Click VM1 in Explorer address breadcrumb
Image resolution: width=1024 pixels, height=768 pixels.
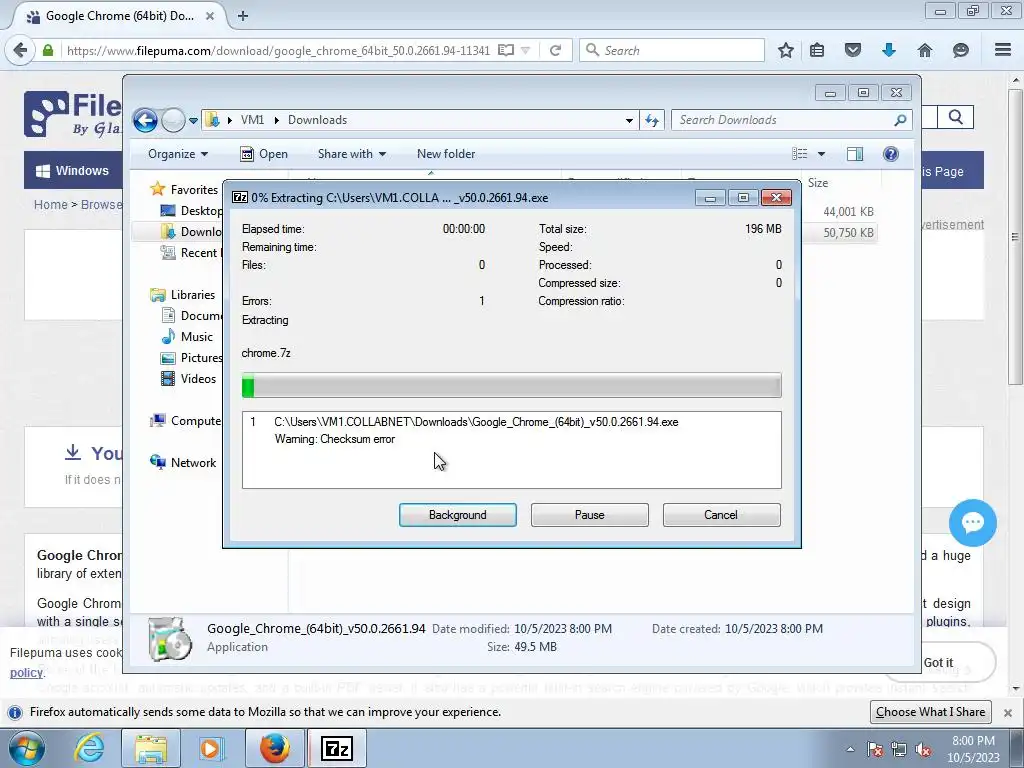click(252, 120)
